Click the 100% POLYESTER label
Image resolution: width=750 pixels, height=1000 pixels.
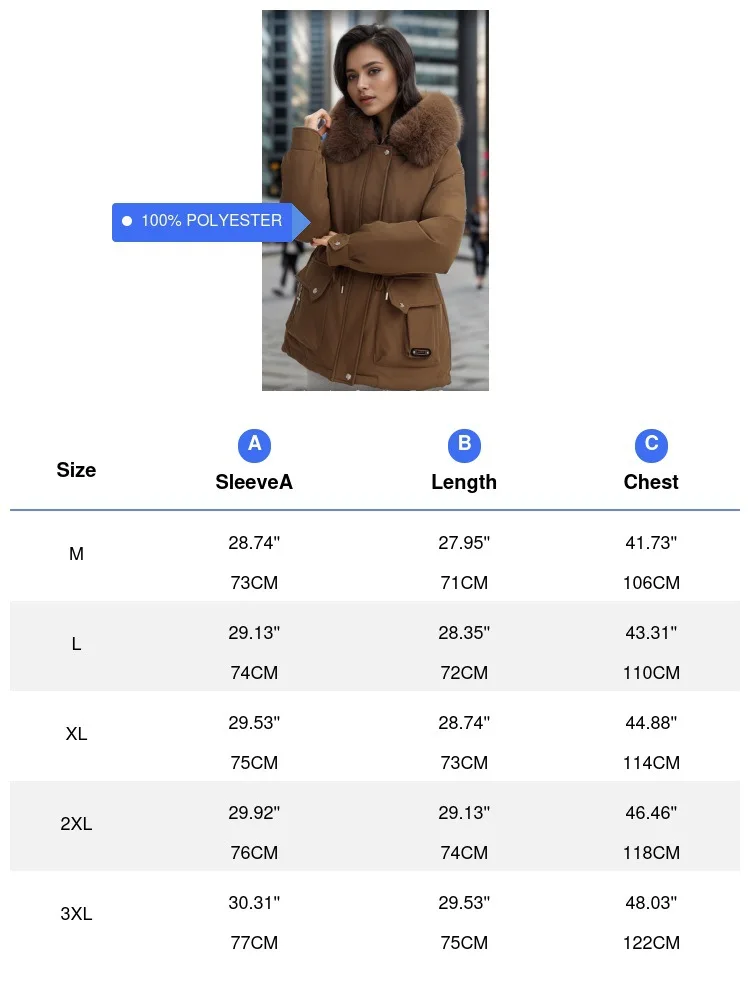pyautogui.click(x=211, y=221)
